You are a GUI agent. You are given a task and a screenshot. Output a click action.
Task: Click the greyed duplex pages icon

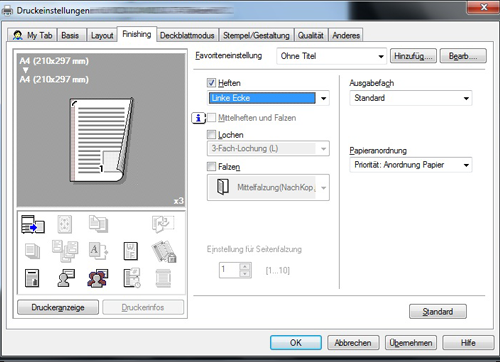(x=98, y=224)
